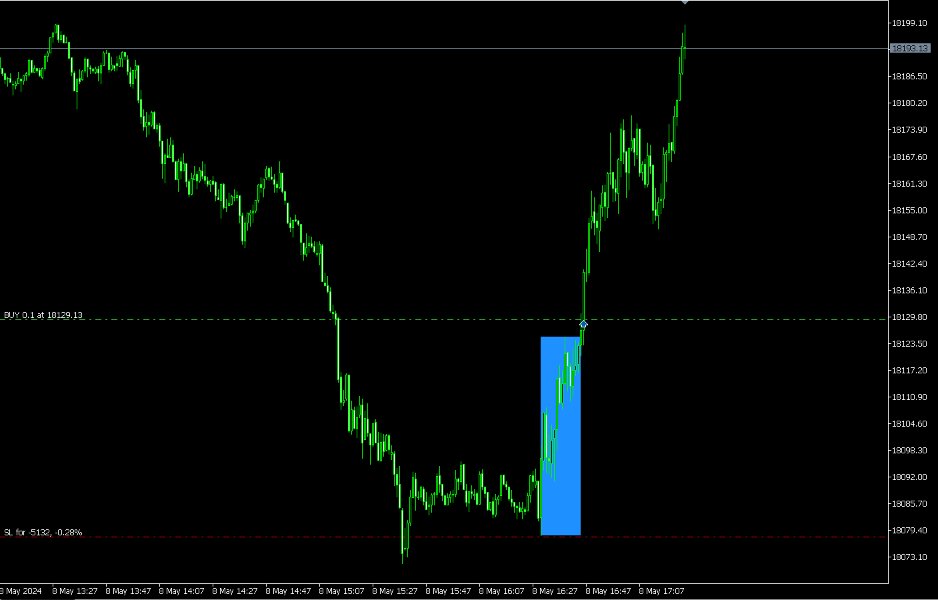Click the 18155.00 price scale label
This screenshot has width=938, height=600.
click(909, 210)
